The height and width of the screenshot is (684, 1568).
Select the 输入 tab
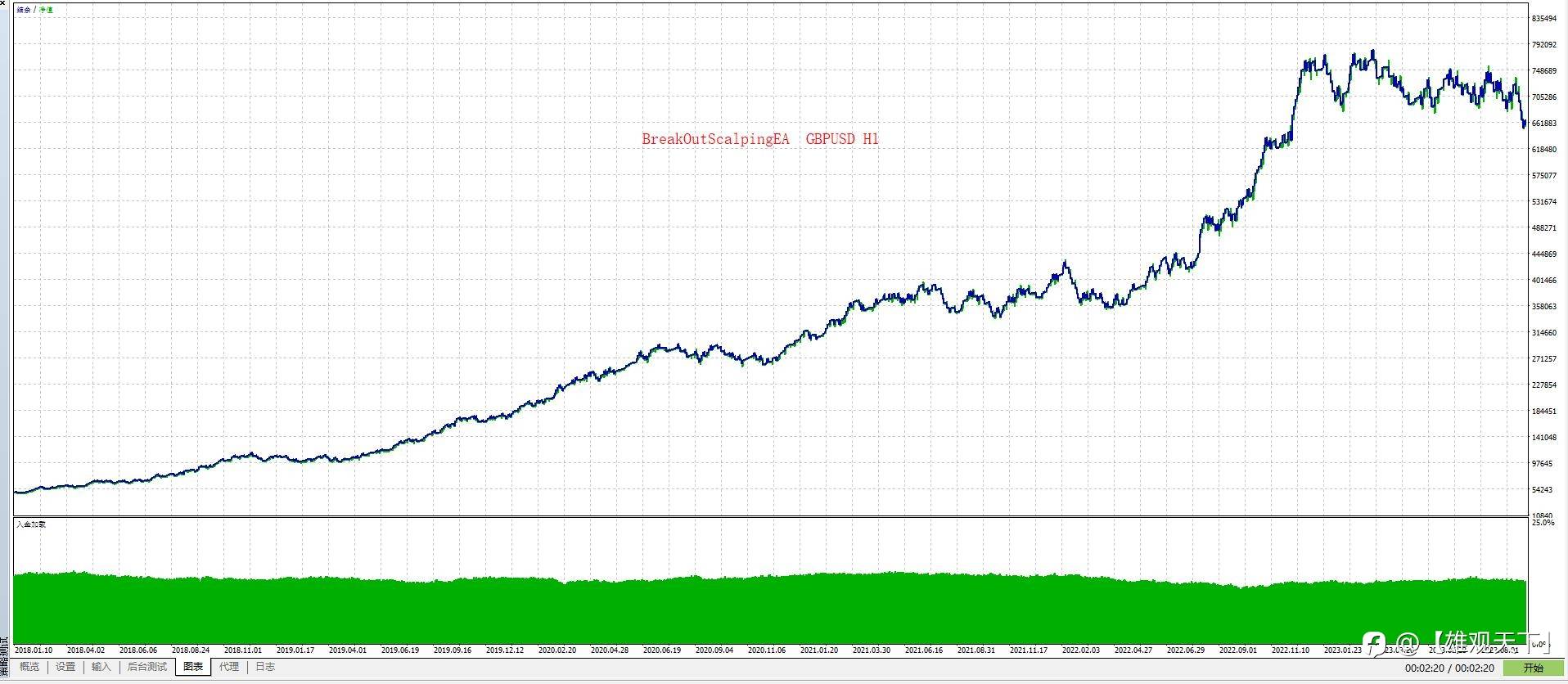point(101,667)
